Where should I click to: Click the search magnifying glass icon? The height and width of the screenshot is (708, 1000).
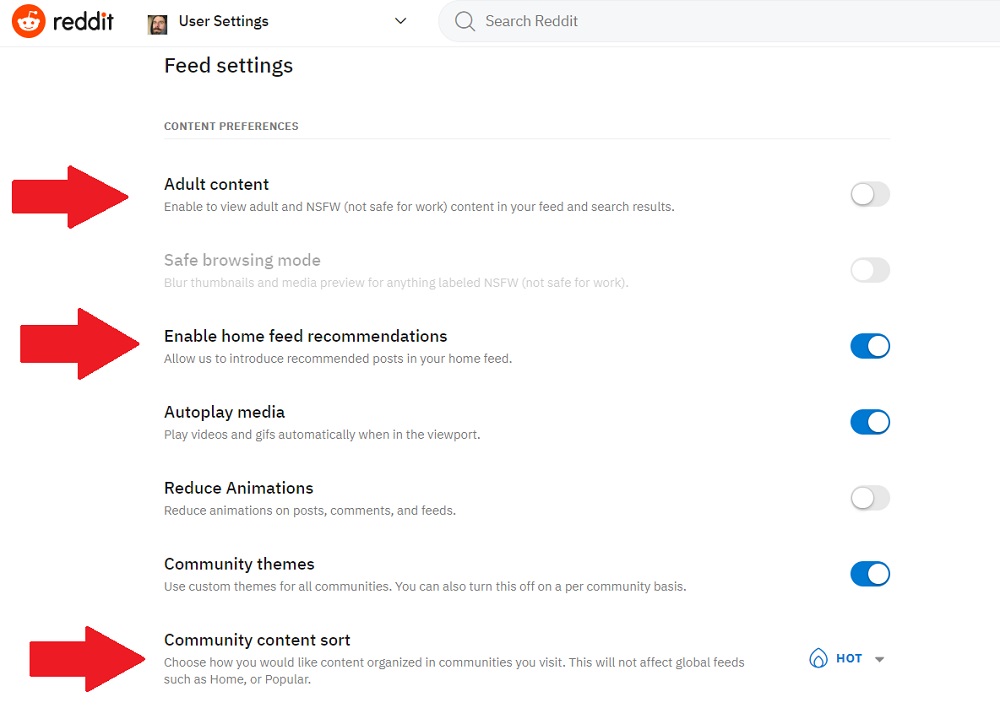[464, 21]
